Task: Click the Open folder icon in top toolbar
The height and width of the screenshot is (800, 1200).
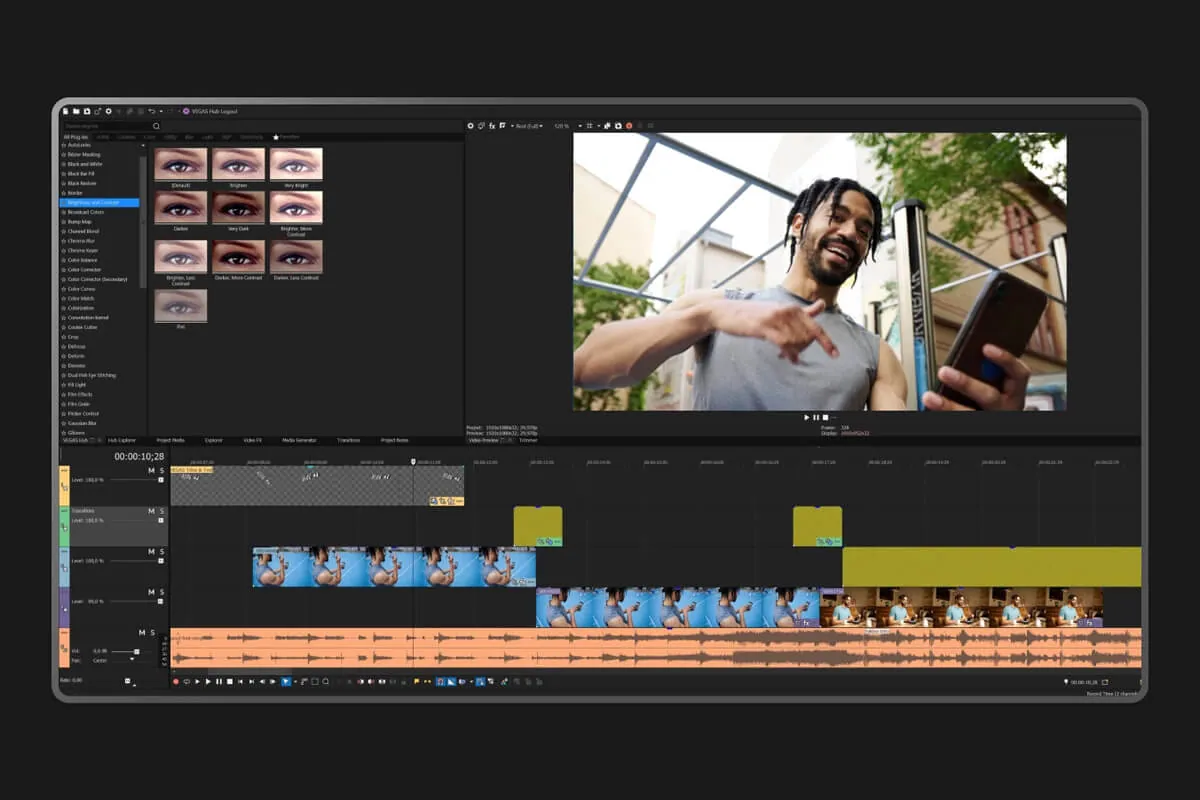Action: (x=76, y=111)
